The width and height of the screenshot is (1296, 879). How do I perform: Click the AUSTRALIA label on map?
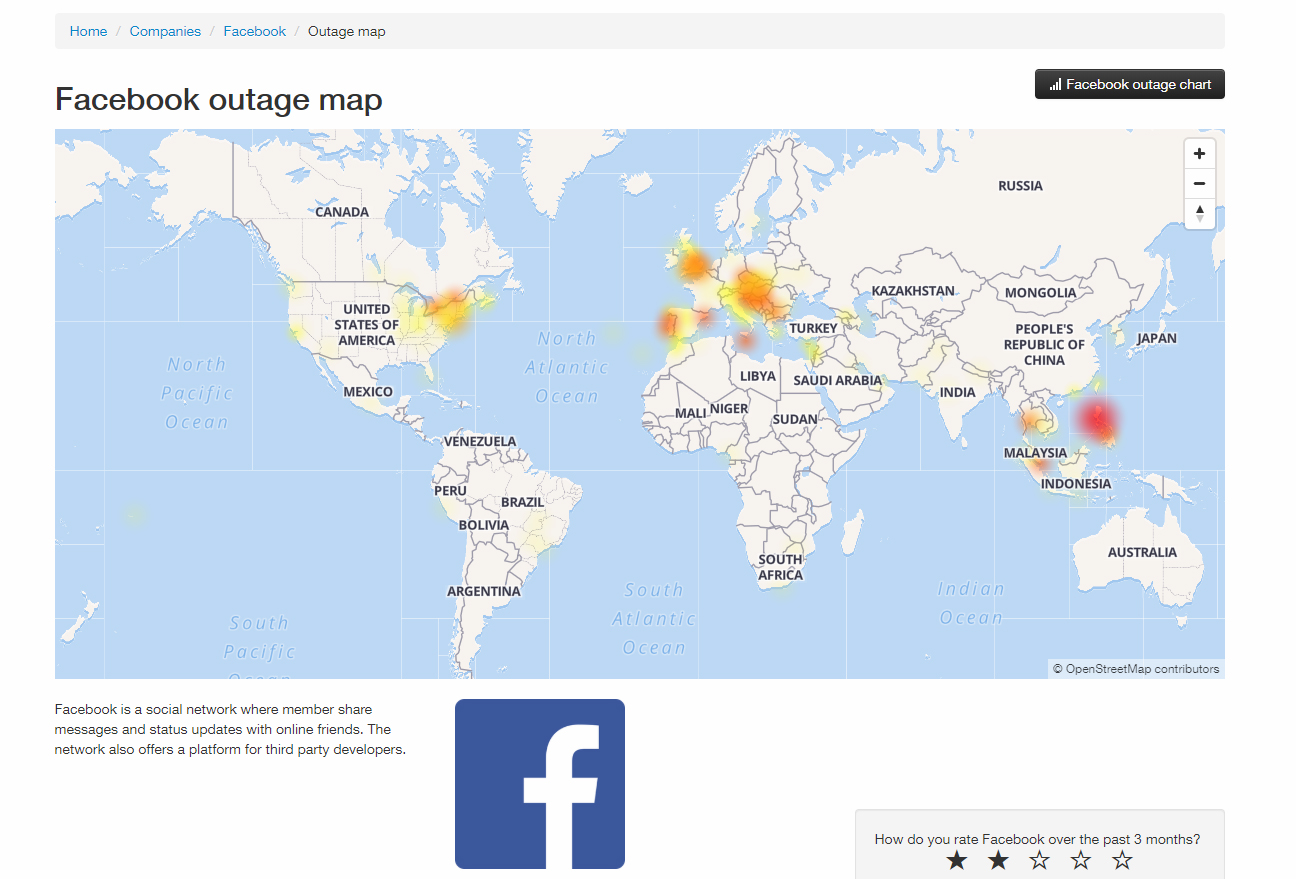[x=1142, y=552]
